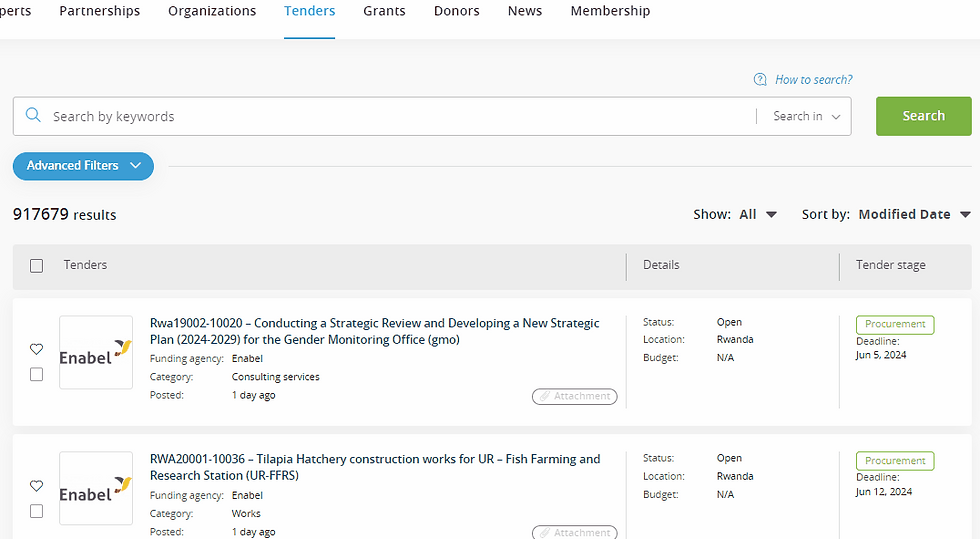Viewport: 980px width, 539px height.
Task: Click Enabel logo of first tender
Action: [96, 353]
